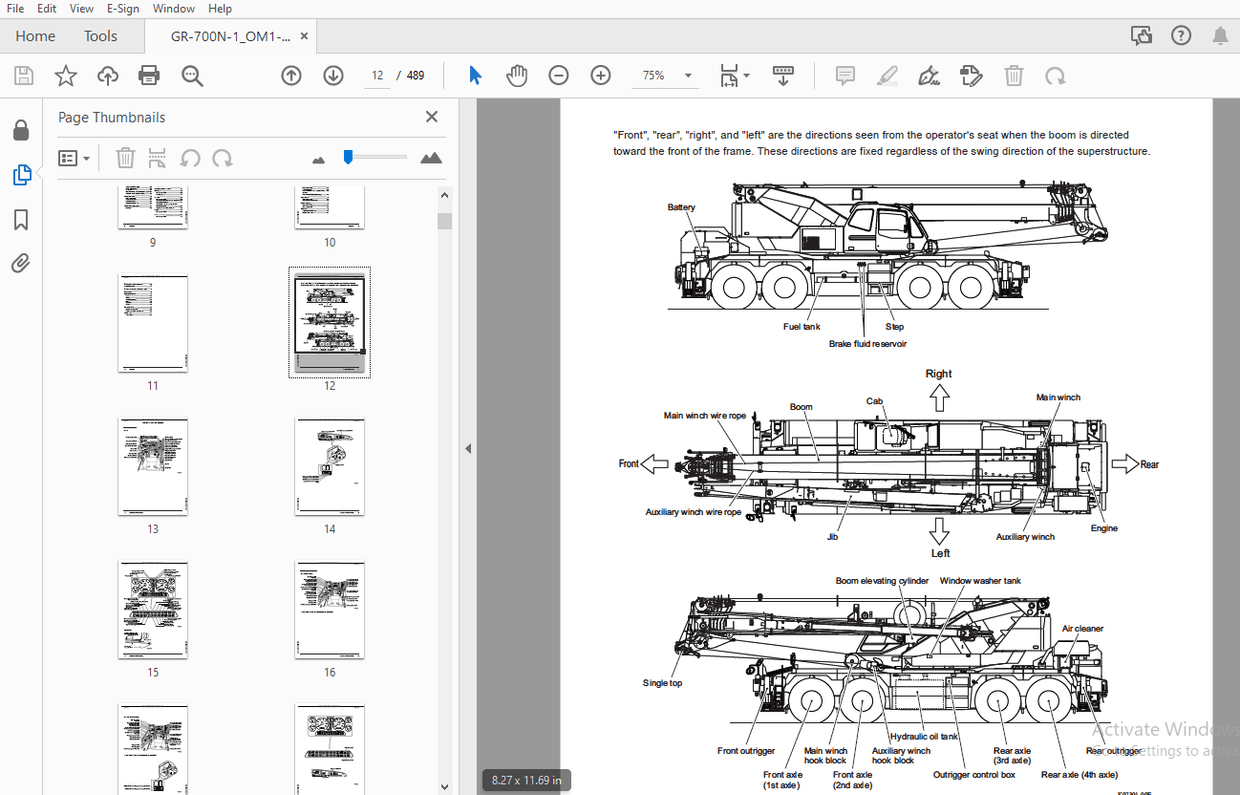Add a sticky note comment
1240x795 pixels.
(845, 75)
